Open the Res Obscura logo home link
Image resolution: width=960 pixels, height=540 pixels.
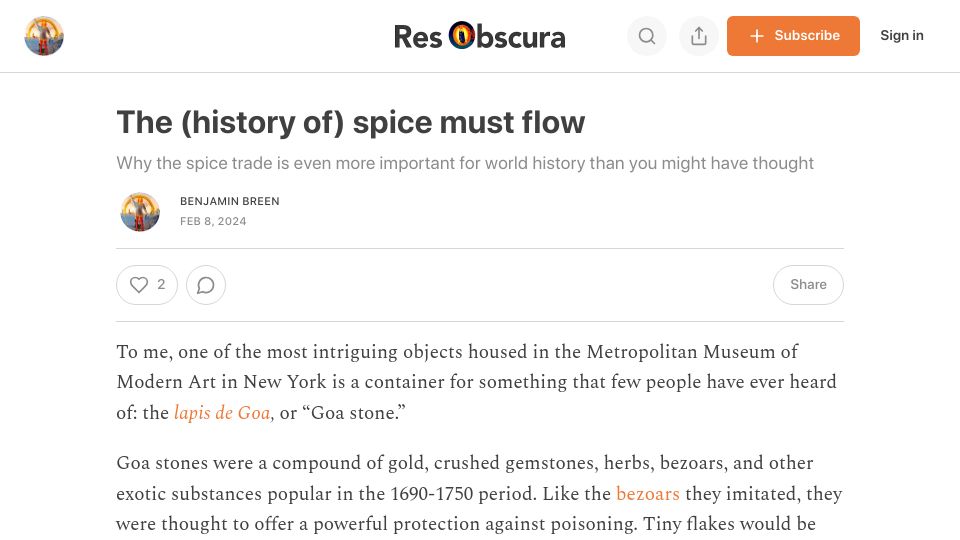479,36
